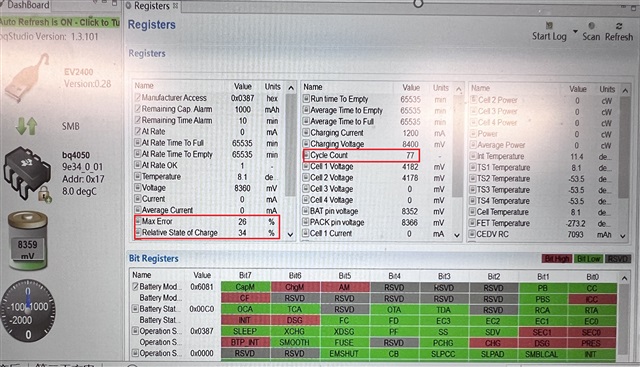Select the Relative State of Charge value 34

(242, 233)
